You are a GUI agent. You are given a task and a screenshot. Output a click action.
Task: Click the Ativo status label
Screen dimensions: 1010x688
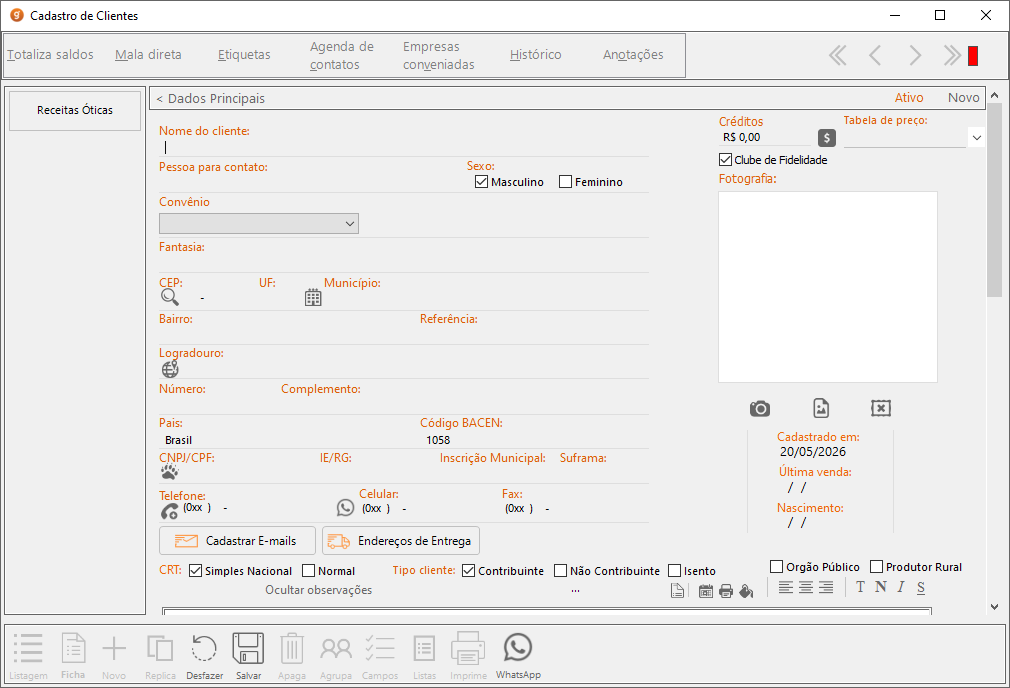click(909, 97)
